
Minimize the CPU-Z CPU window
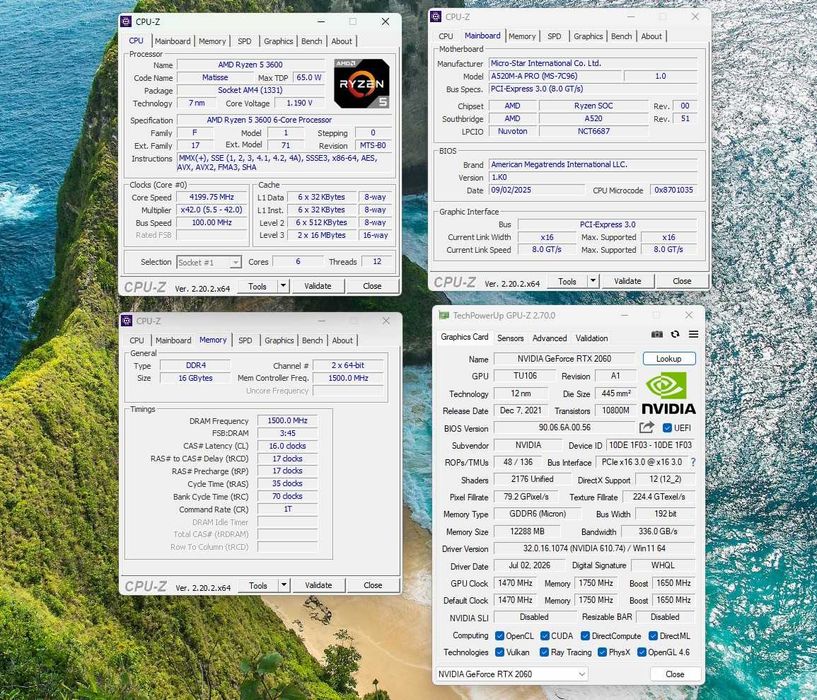pyautogui.click(x=321, y=21)
